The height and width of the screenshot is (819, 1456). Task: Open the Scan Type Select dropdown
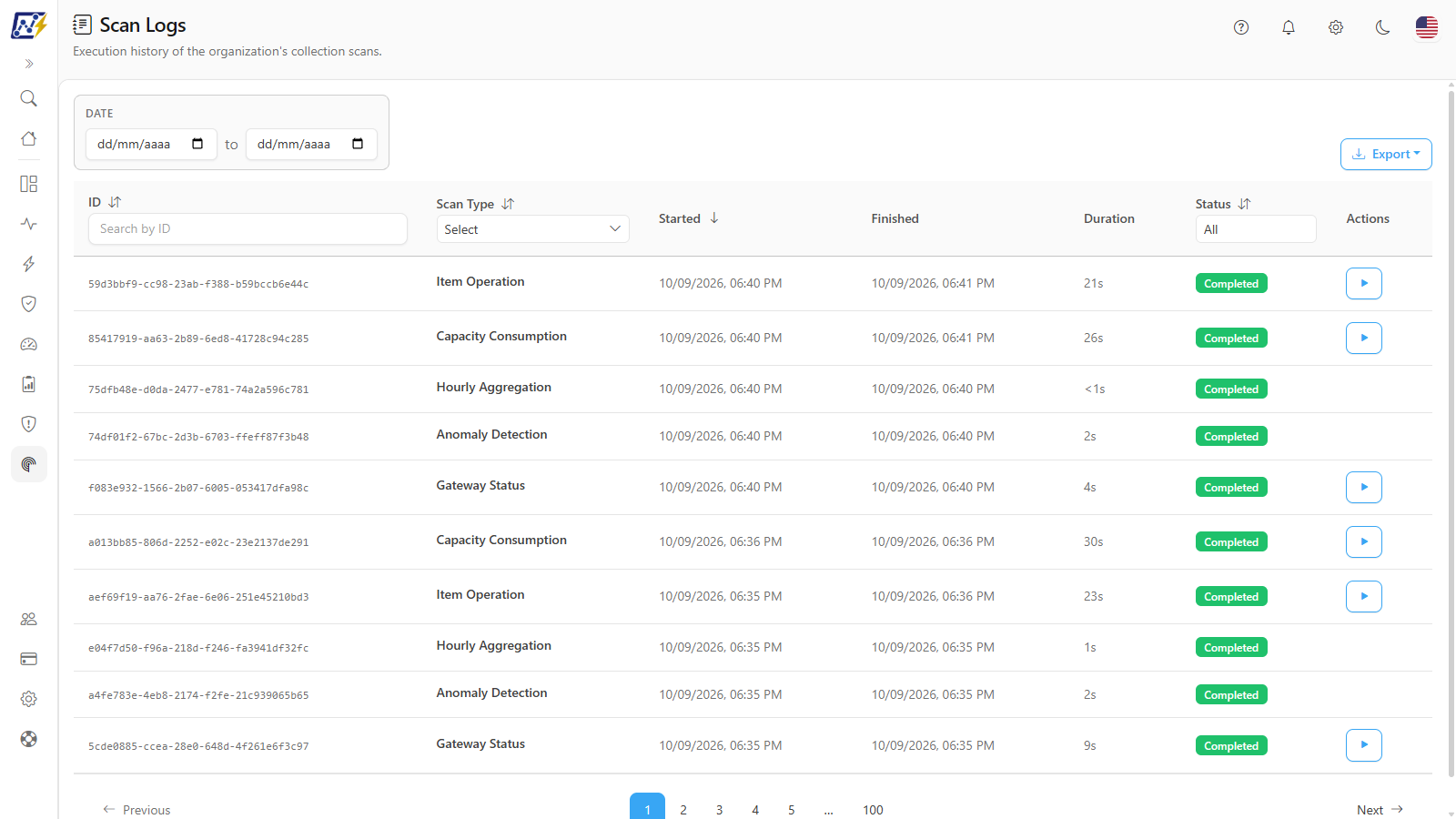click(533, 229)
